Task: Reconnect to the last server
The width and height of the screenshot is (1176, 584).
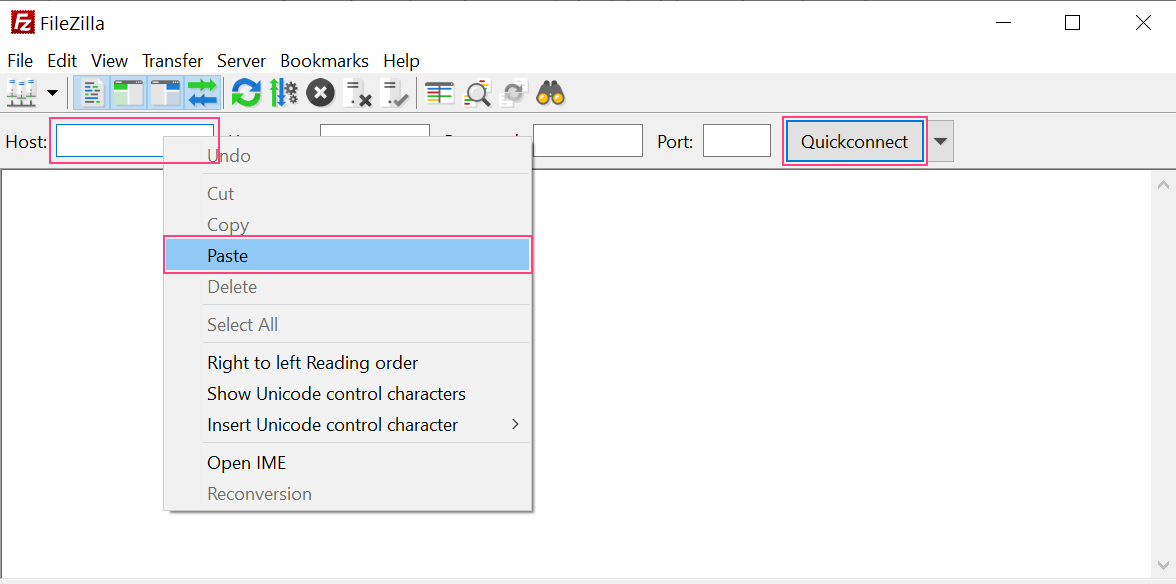Action: tap(394, 92)
